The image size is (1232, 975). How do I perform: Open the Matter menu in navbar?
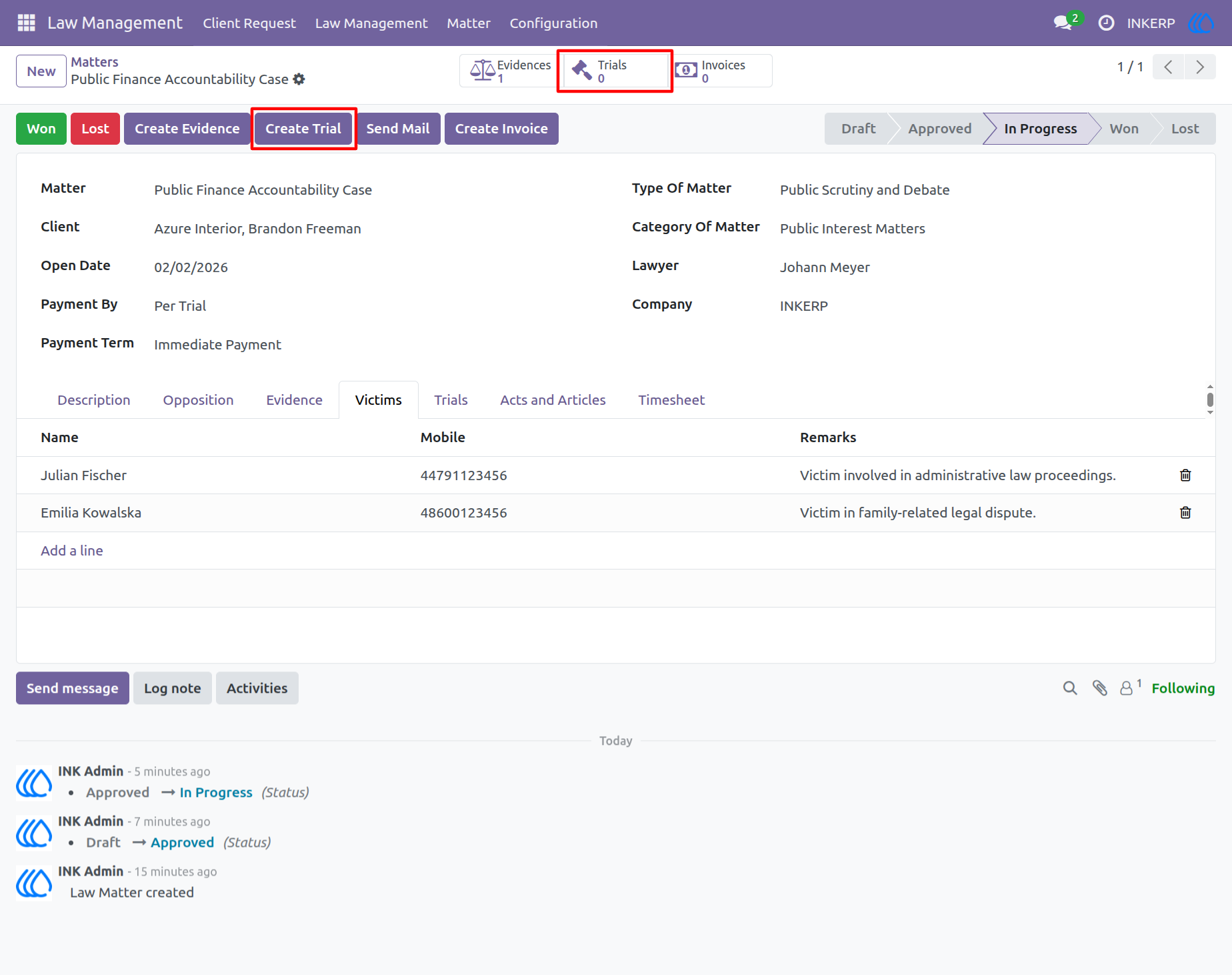[x=469, y=23]
